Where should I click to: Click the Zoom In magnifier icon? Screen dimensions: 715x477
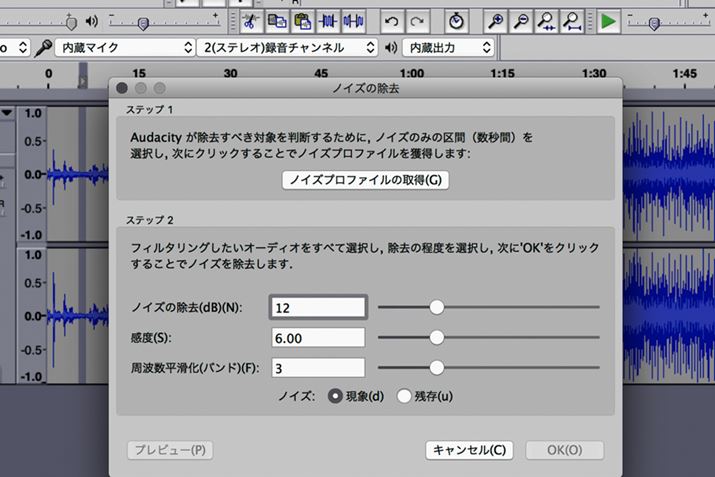click(x=495, y=20)
